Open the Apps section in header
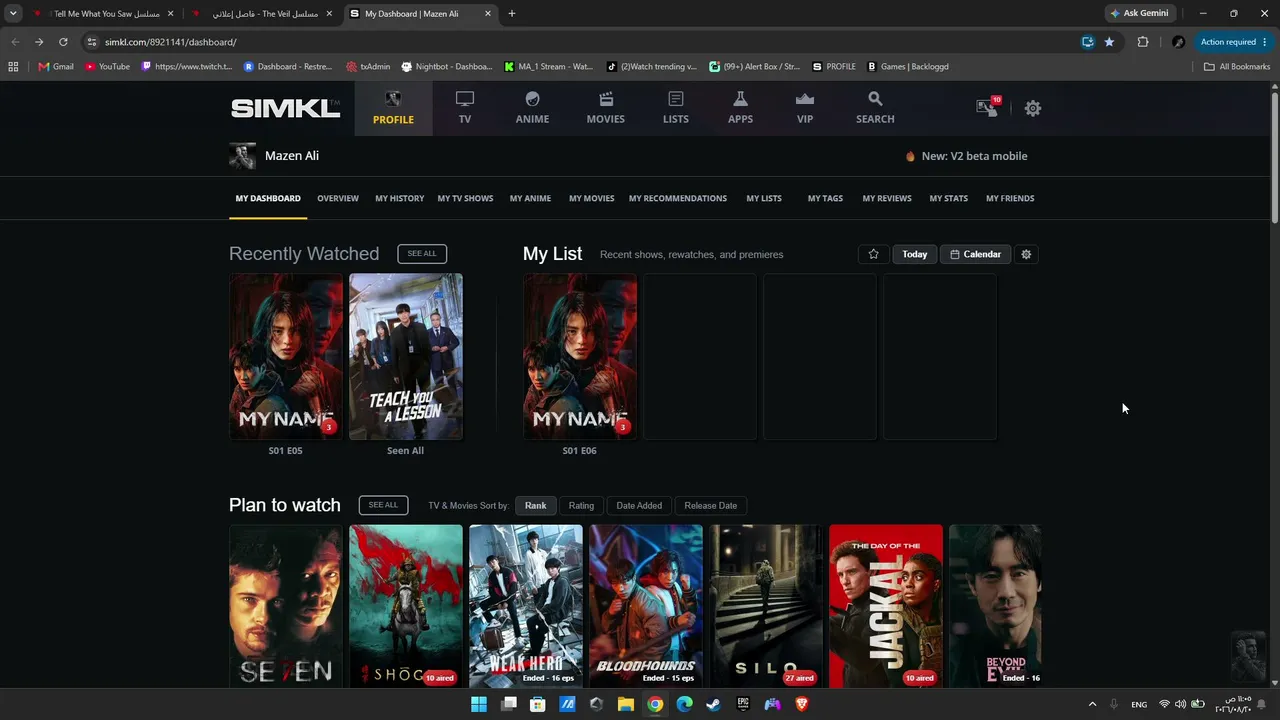 click(x=740, y=108)
